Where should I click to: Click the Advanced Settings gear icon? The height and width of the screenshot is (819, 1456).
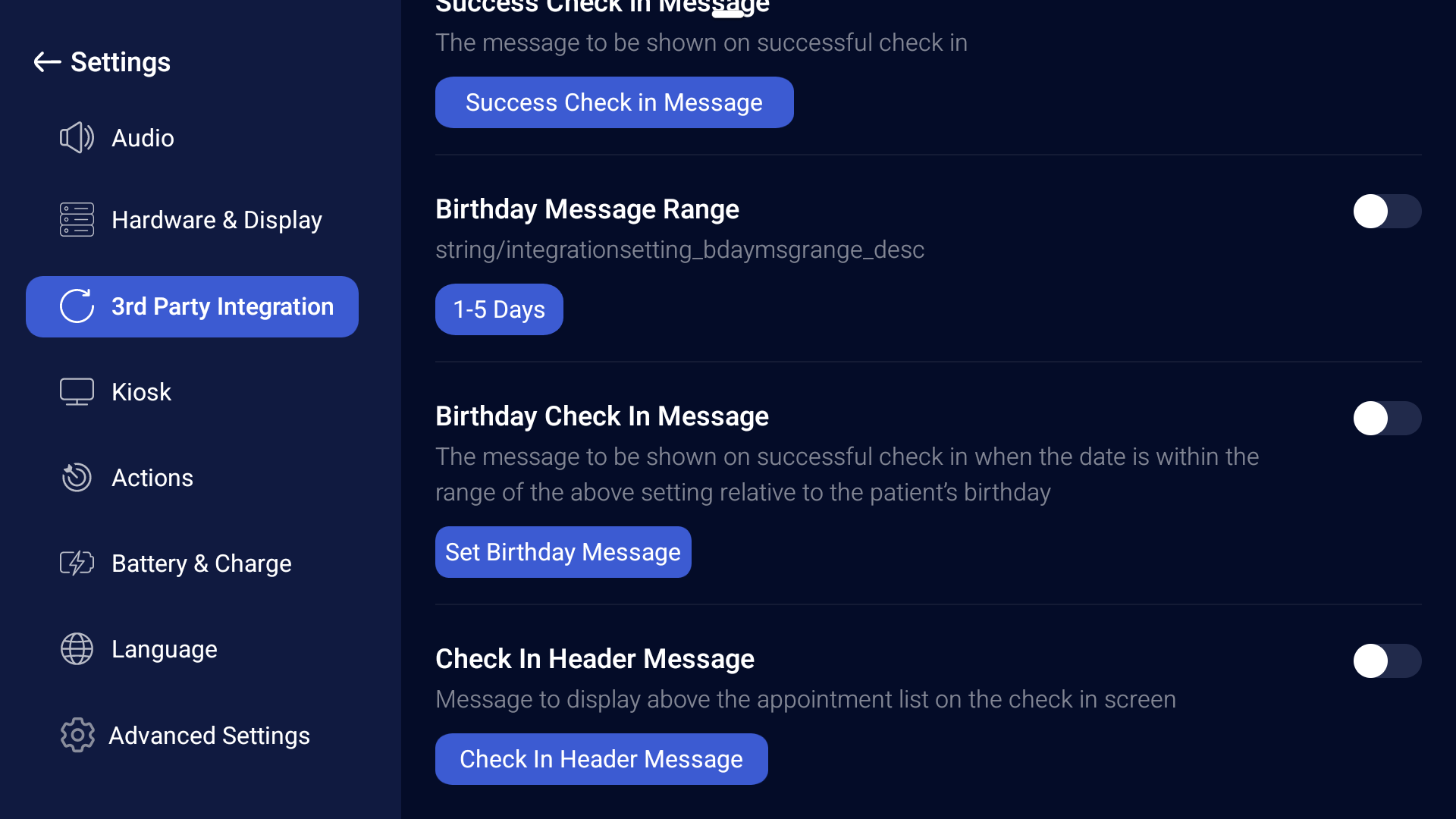pyautogui.click(x=77, y=735)
